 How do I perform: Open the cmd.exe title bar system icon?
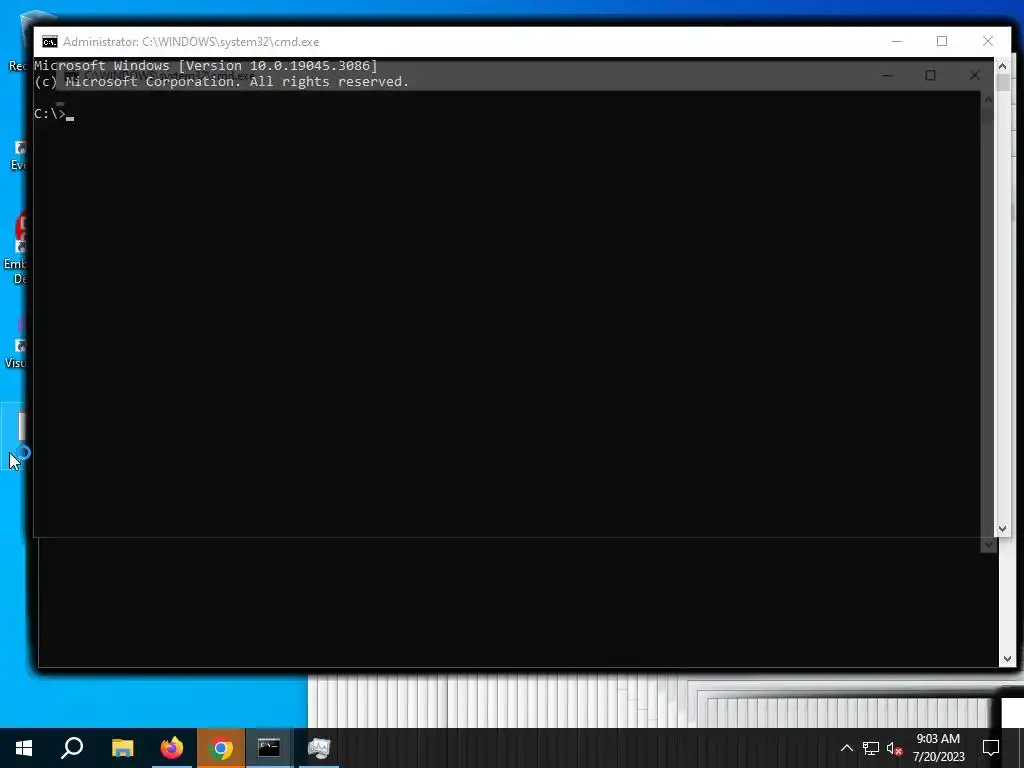coord(50,42)
